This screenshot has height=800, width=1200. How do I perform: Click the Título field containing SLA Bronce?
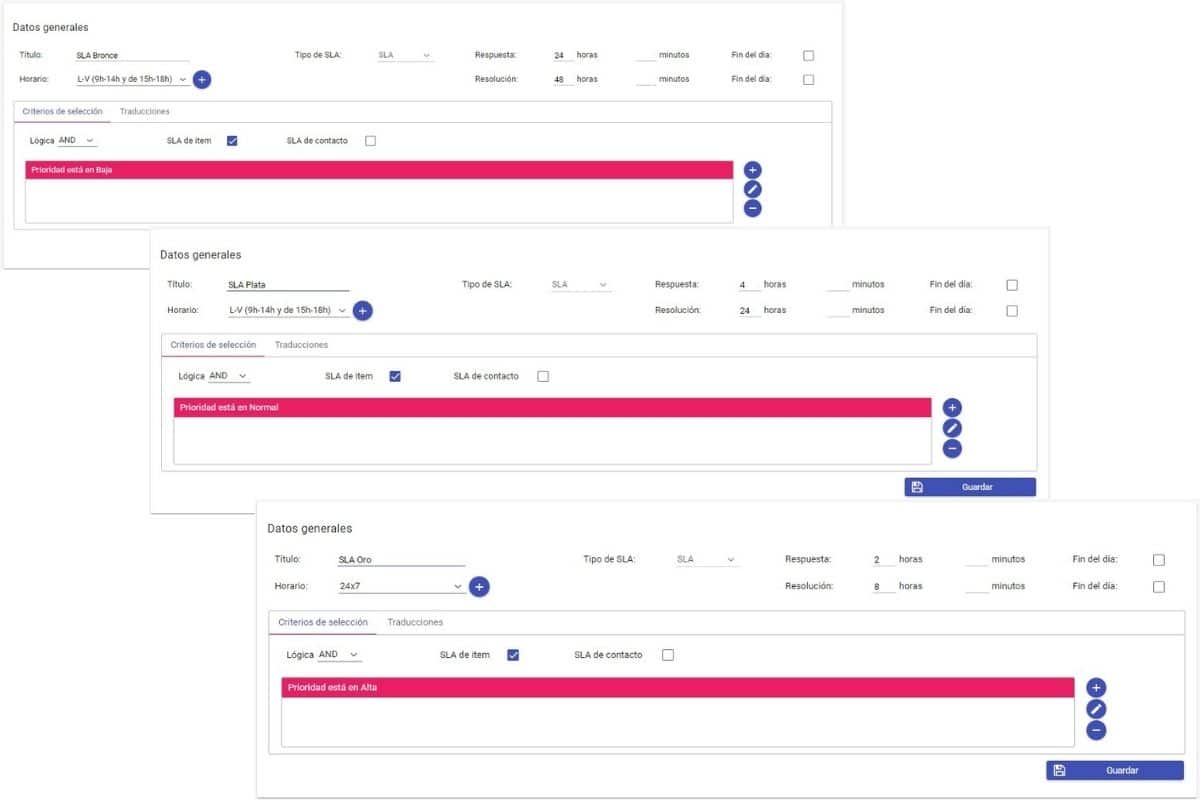click(x=132, y=56)
